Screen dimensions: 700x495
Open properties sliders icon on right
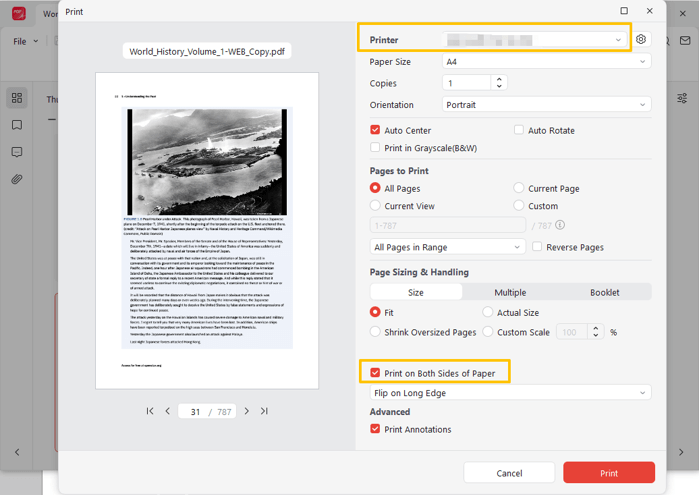point(682,98)
